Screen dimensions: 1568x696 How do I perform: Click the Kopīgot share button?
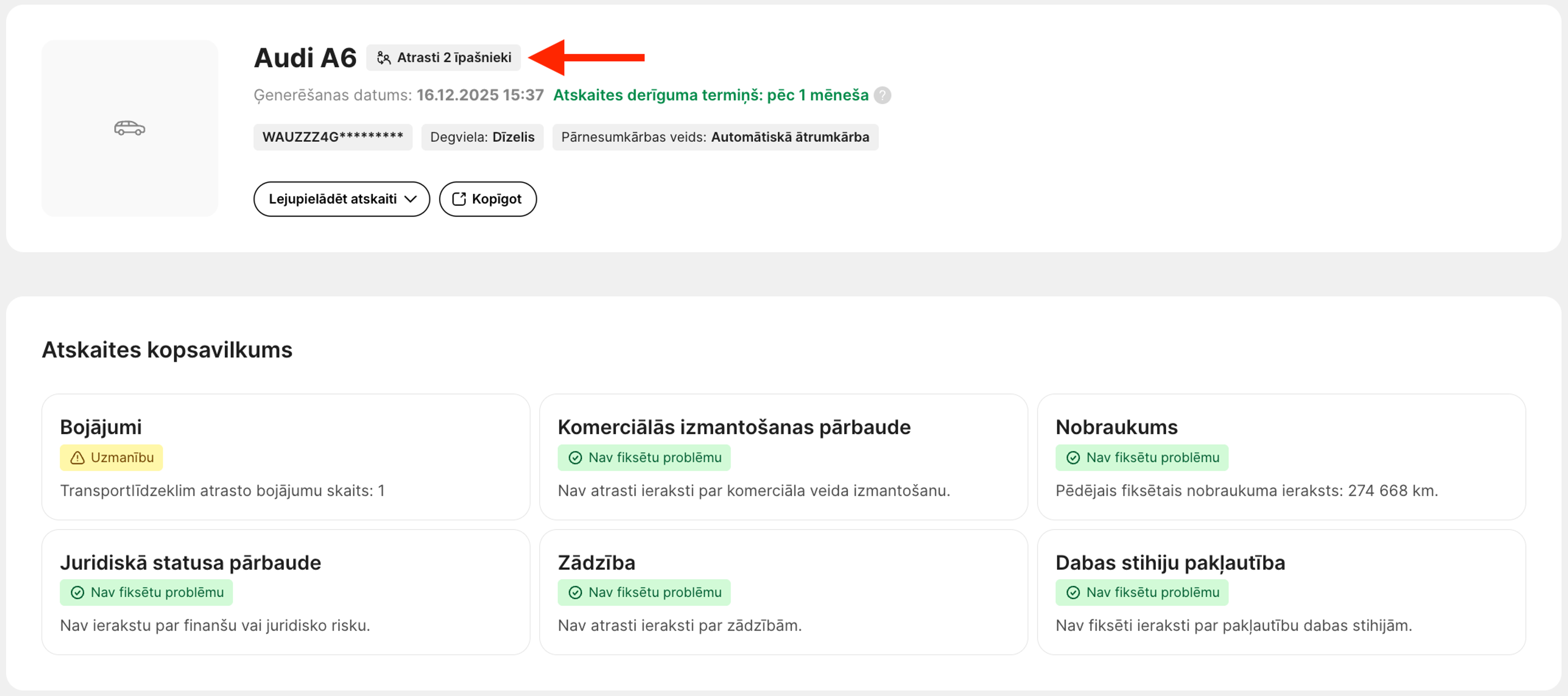(488, 199)
